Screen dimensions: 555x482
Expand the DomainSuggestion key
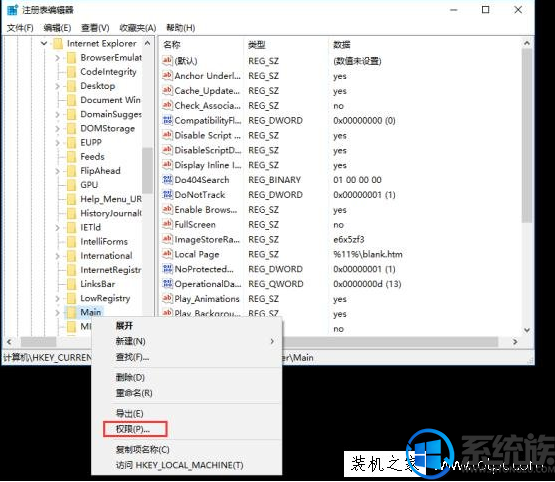(x=58, y=114)
